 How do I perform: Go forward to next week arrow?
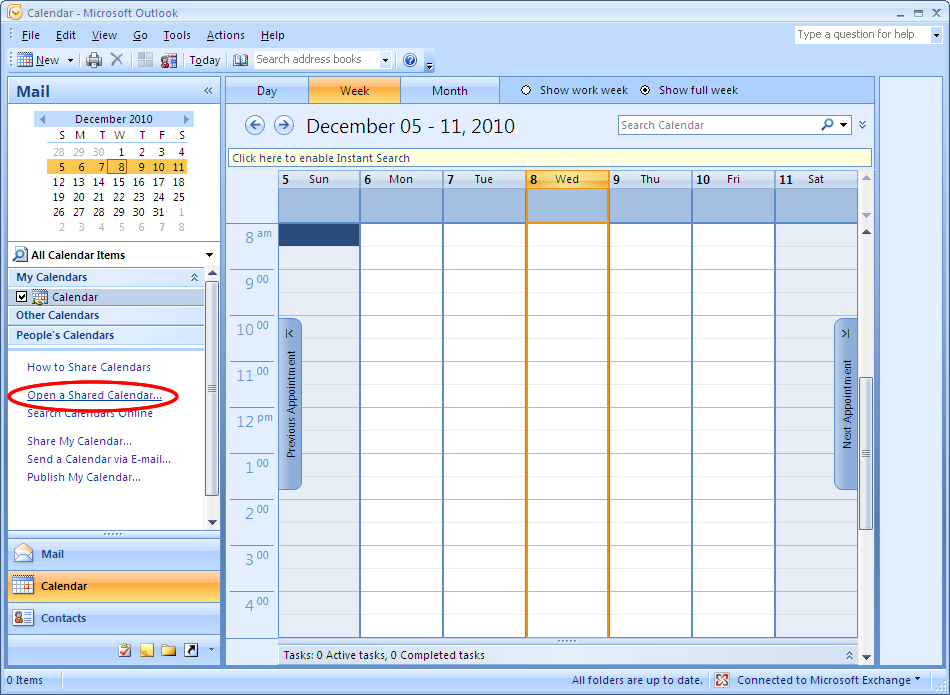pos(284,125)
